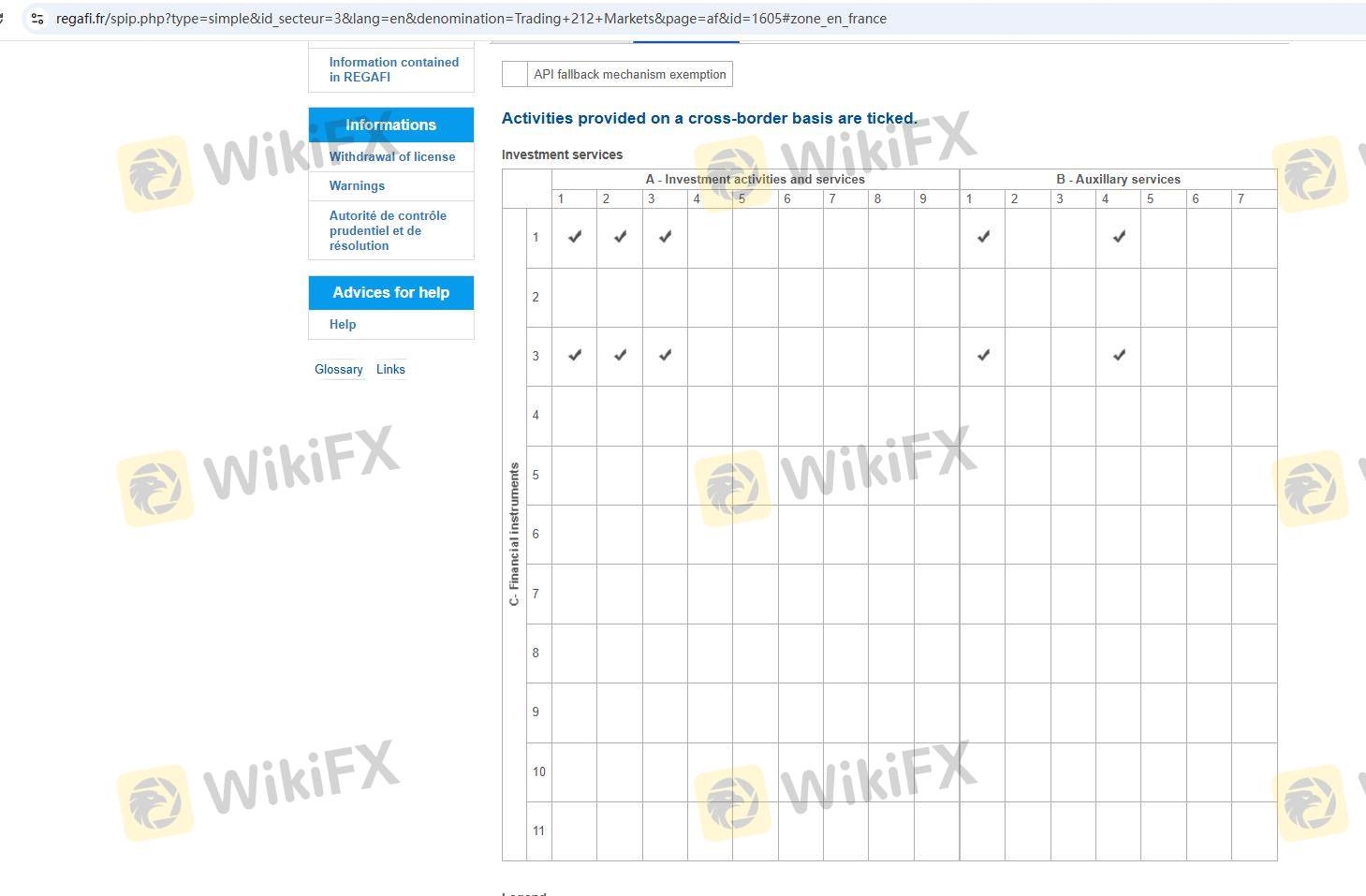The height and width of the screenshot is (896, 1366).
Task: Open the Glossary link
Action: tap(338, 369)
